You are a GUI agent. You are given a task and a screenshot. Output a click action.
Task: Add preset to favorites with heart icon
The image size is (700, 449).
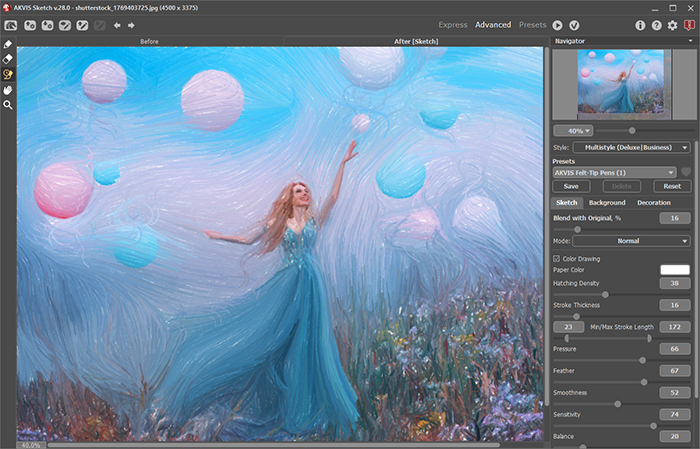(686, 172)
